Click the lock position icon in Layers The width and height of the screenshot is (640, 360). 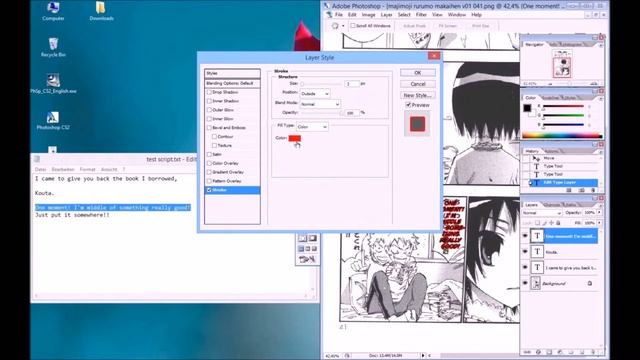(551, 223)
